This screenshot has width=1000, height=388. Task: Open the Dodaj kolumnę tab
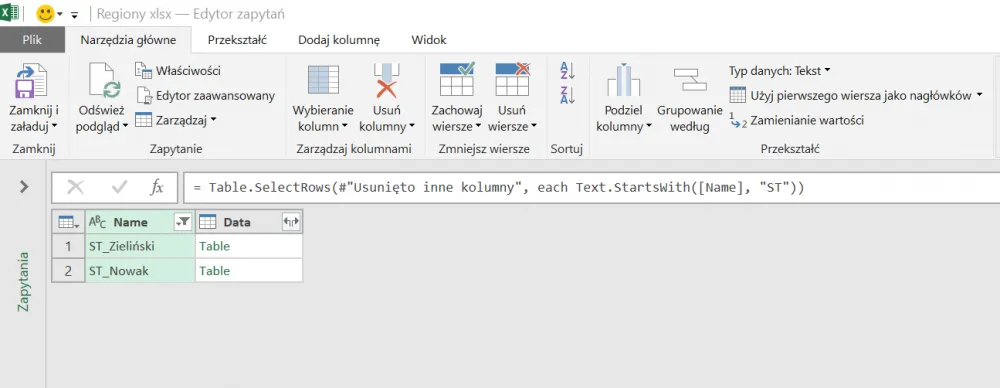pos(339,40)
